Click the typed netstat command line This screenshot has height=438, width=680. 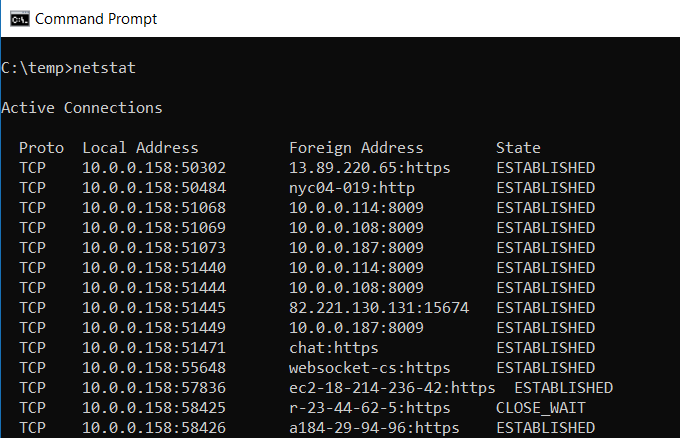point(69,68)
